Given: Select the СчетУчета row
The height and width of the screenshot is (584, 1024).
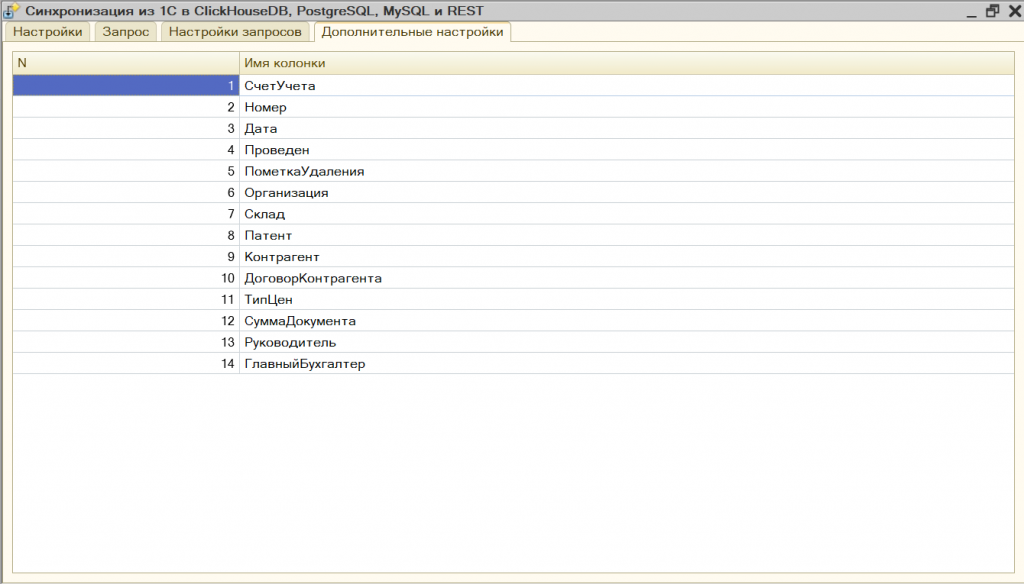Looking at the screenshot, I should 513,86.
